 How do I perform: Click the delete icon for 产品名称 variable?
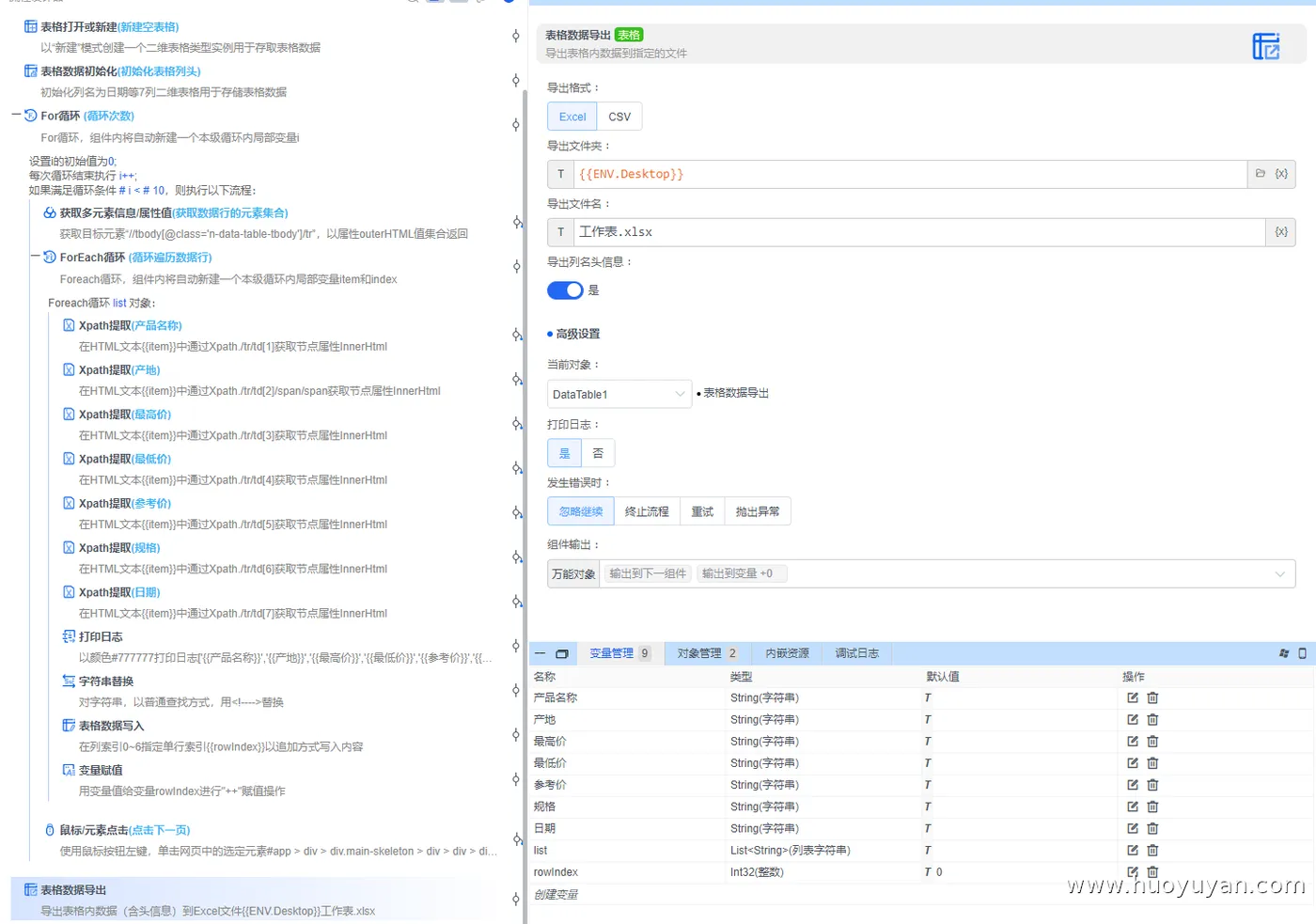1152,697
